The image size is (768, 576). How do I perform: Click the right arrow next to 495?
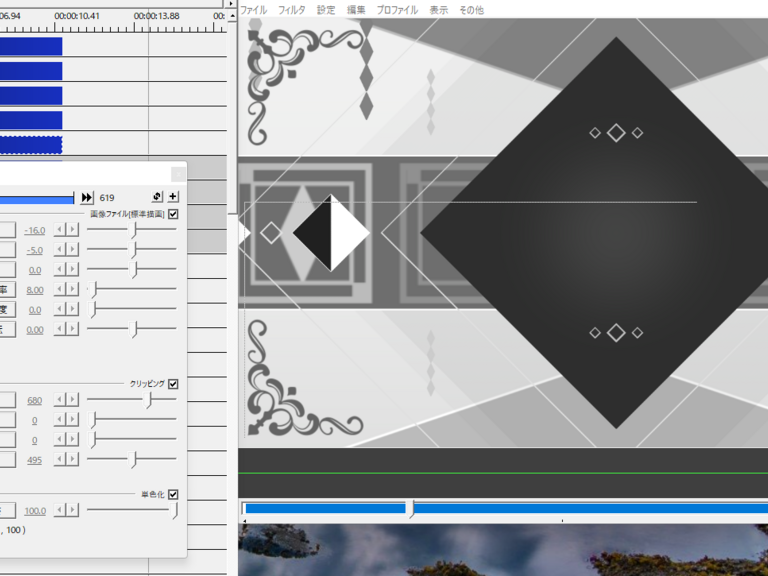[x=72, y=459]
